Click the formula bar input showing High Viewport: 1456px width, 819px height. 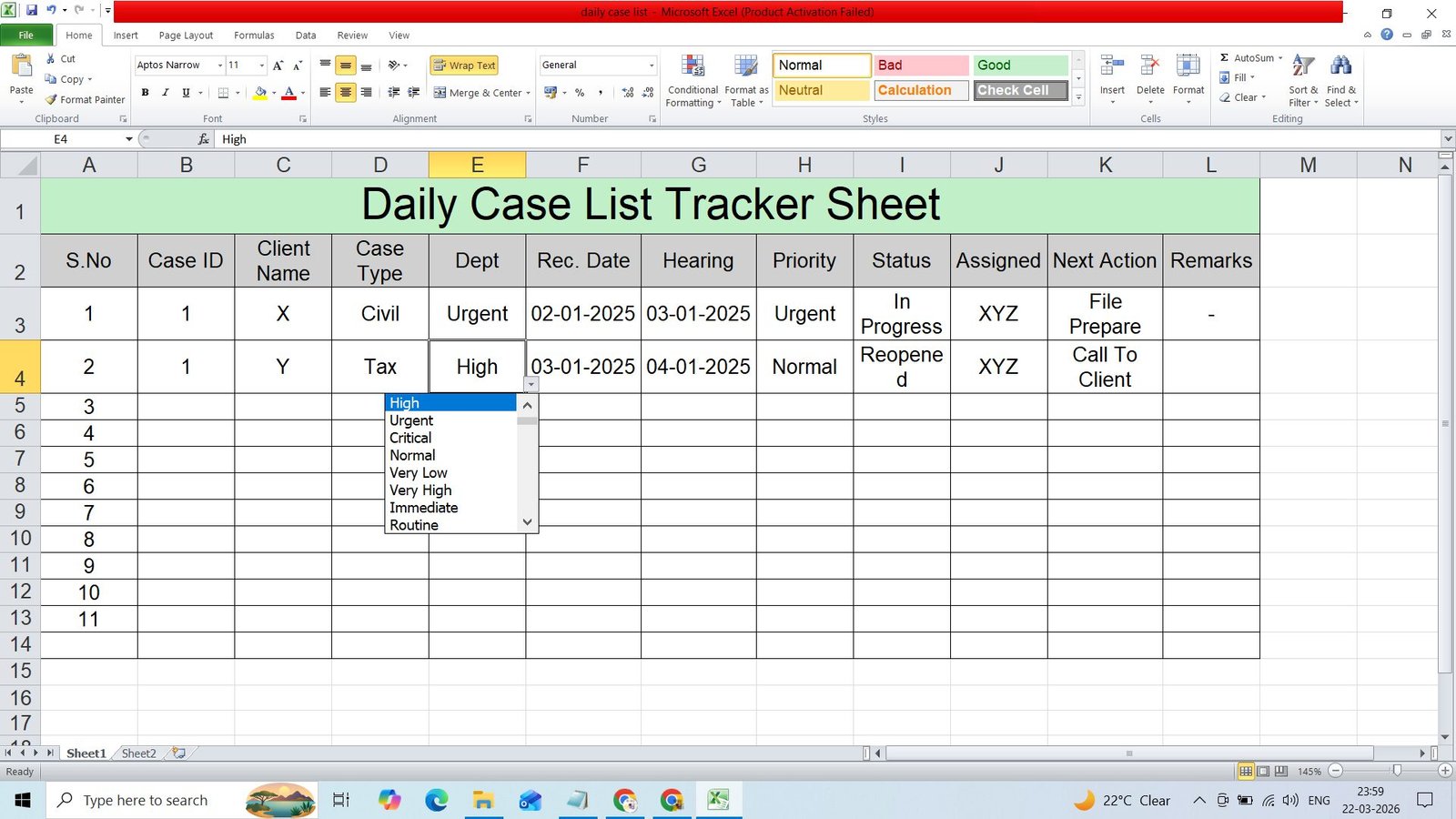tap(828, 139)
